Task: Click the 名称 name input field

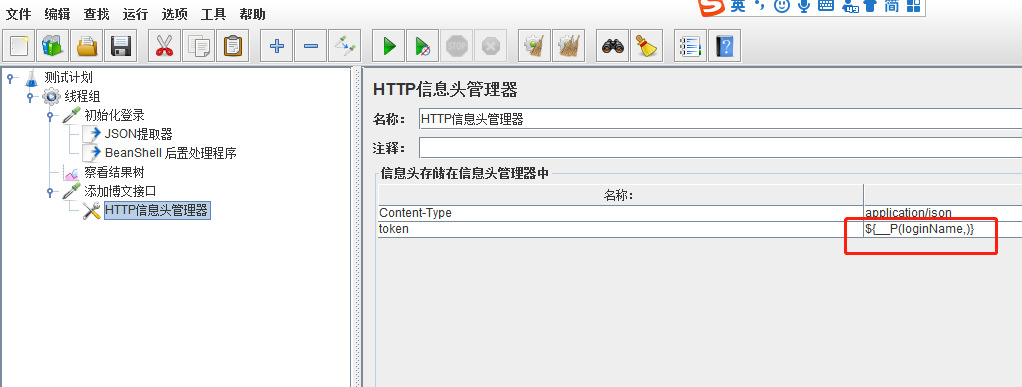Action: (x=721, y=119)
